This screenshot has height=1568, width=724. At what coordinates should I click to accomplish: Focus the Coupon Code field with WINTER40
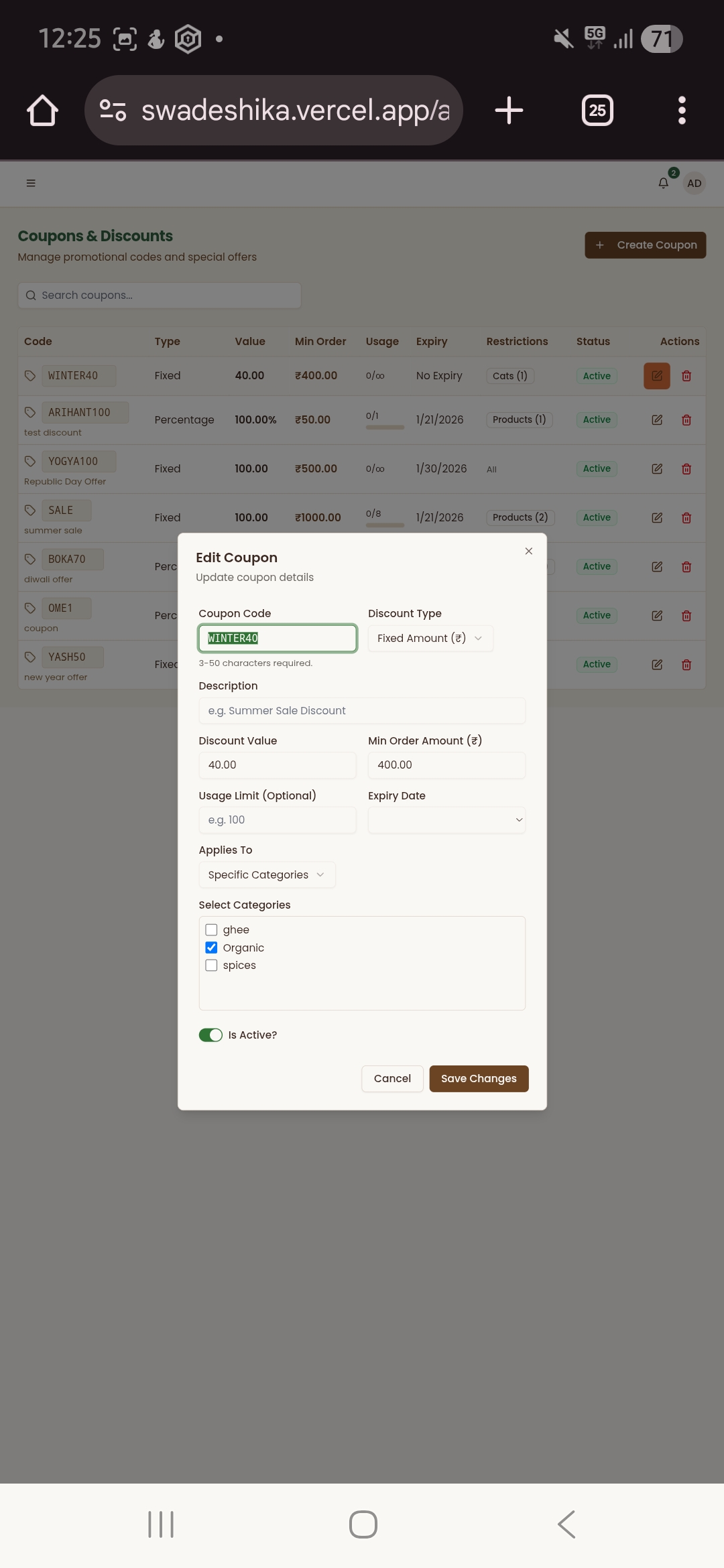(x=278, y=639)
